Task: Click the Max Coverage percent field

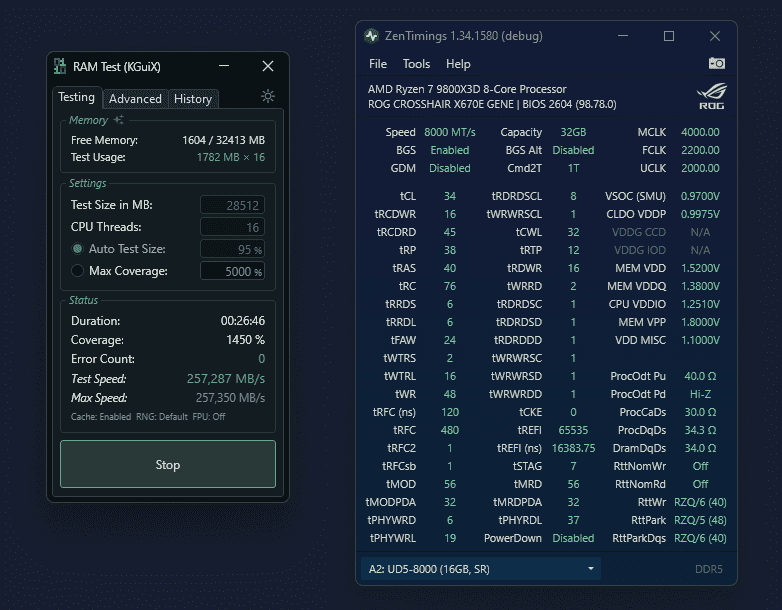Action: pos(232,271)
